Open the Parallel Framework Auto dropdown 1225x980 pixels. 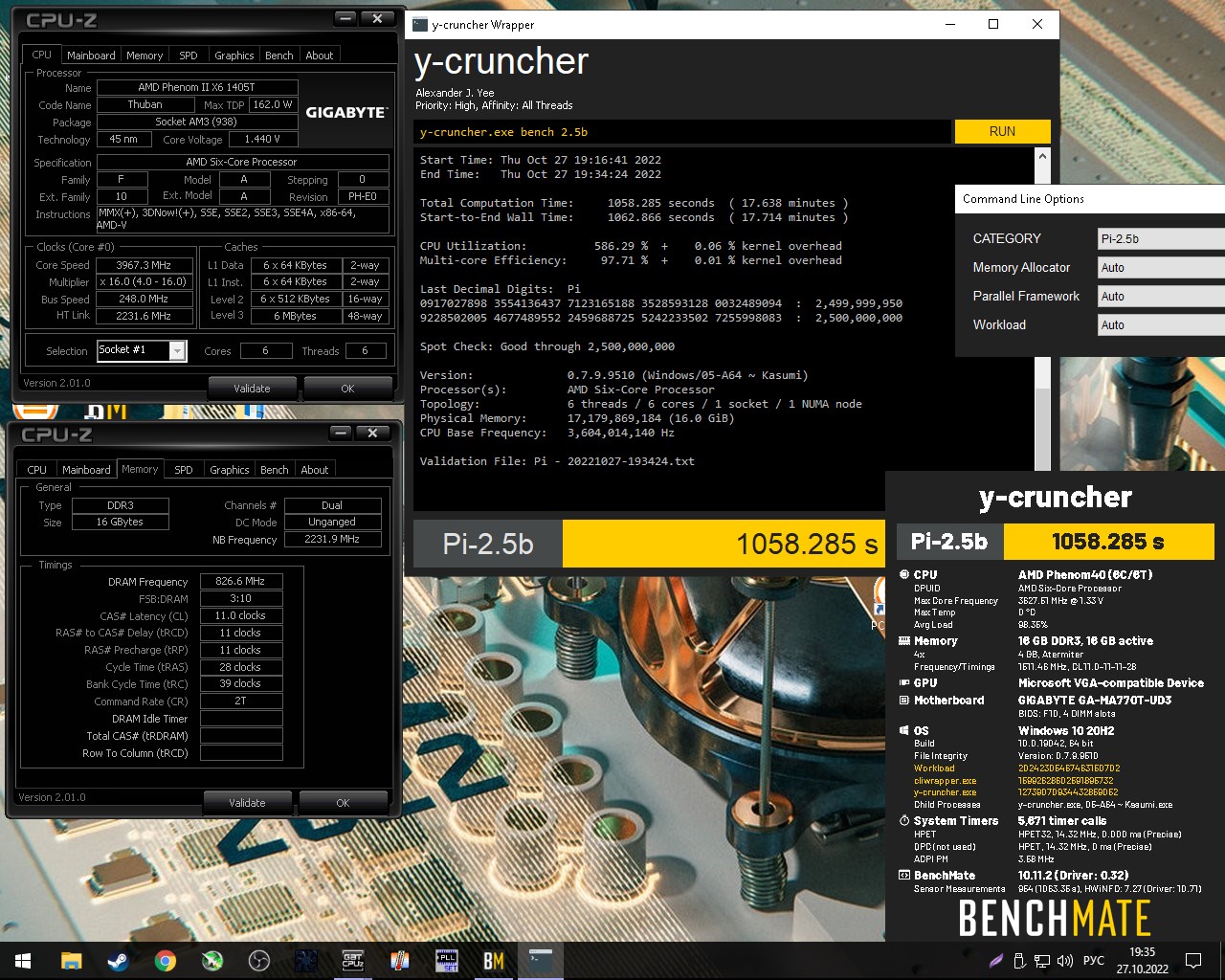coord(1161,297)
